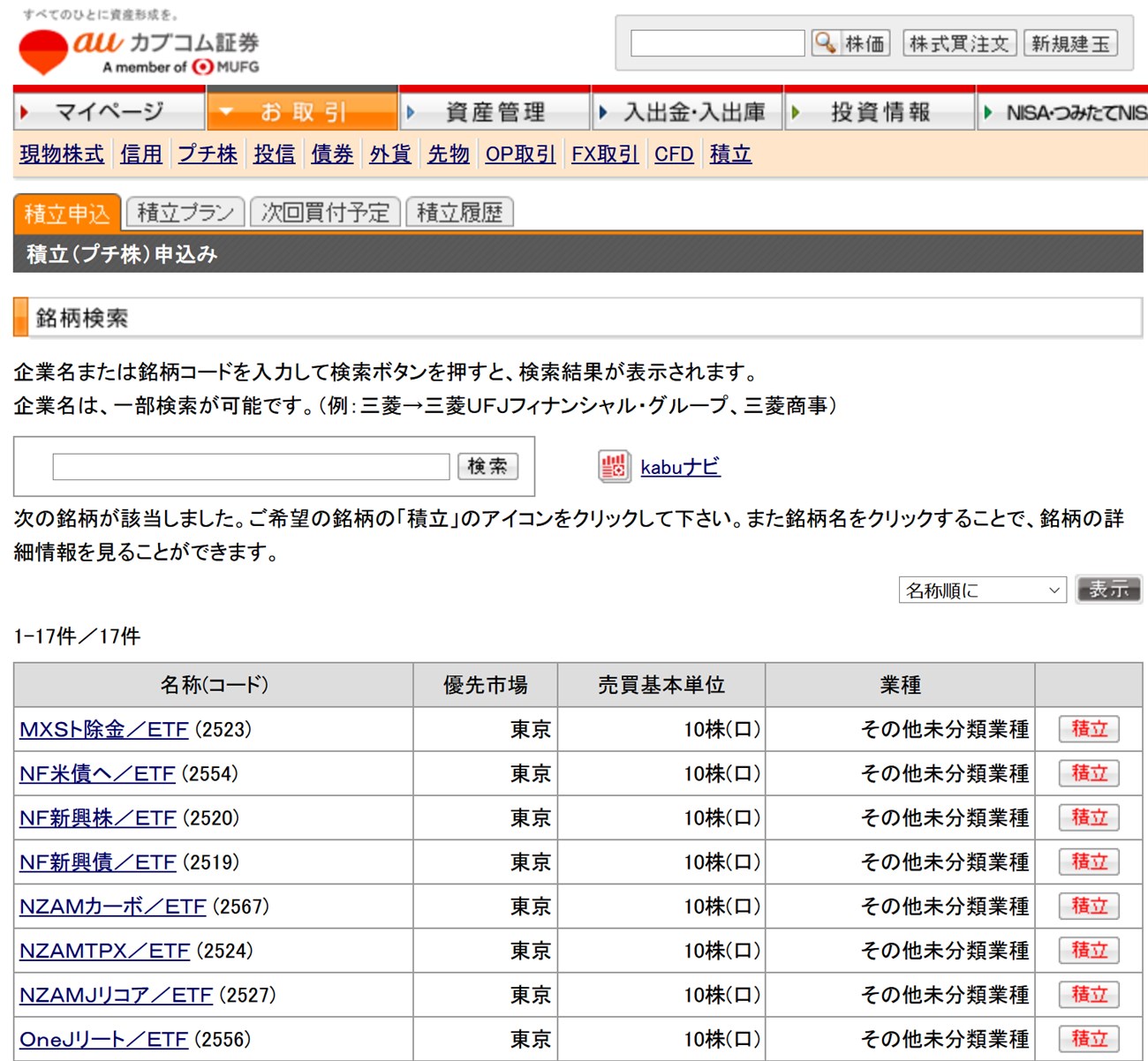Click the 銘柄検索 section heading
1148x1061 pixels.
click(x=578, y=318)
